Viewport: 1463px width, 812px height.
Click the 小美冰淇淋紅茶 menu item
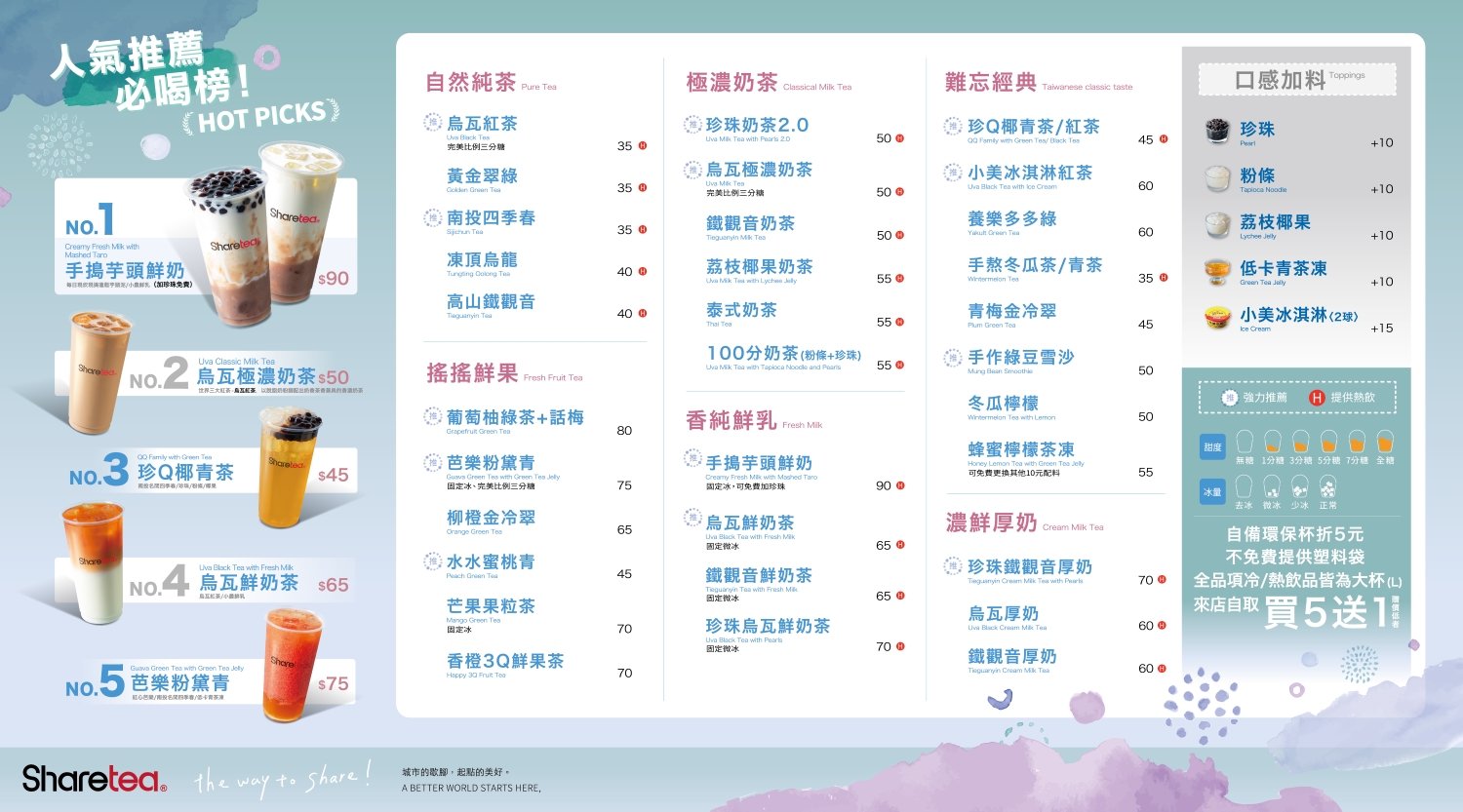1029,177
